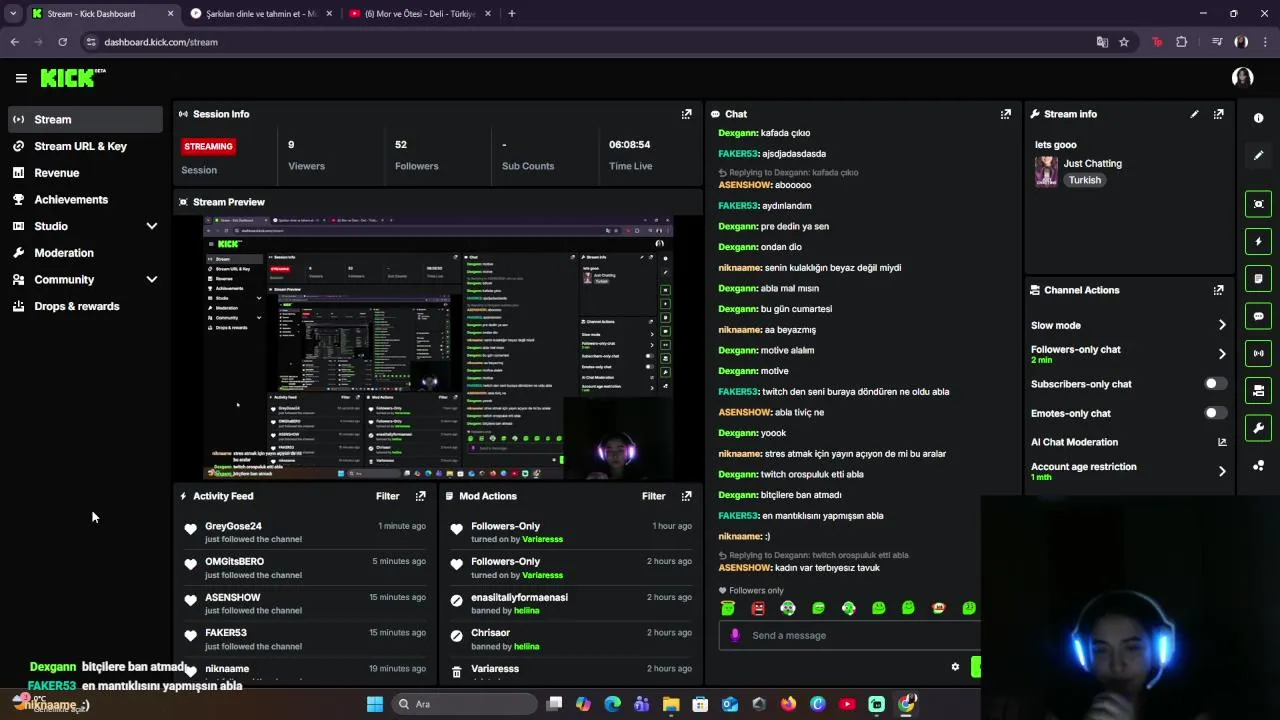Pop out the Session Info panel
Screen dimensions: 1280x720
(x=686, y=114)
